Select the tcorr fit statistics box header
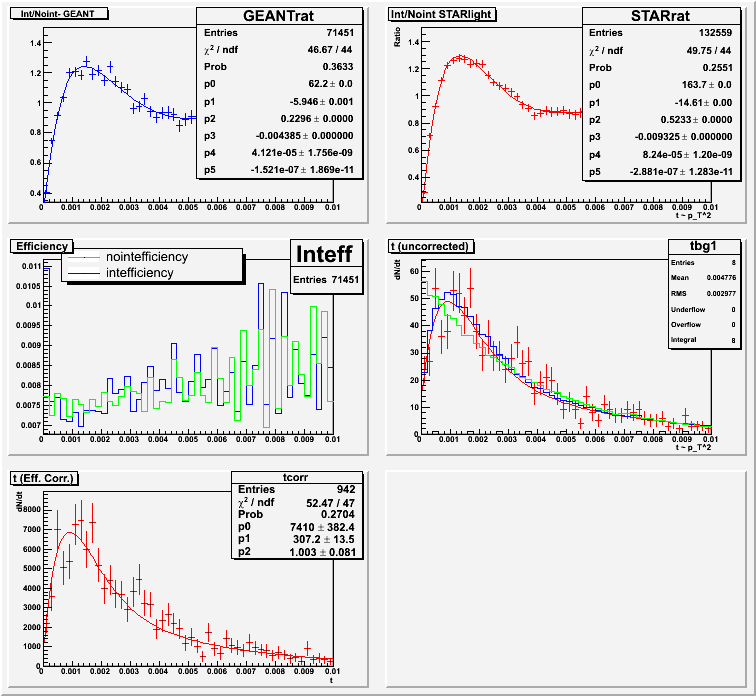The width and height of the screenshot is (756, 696). [296, 479]
